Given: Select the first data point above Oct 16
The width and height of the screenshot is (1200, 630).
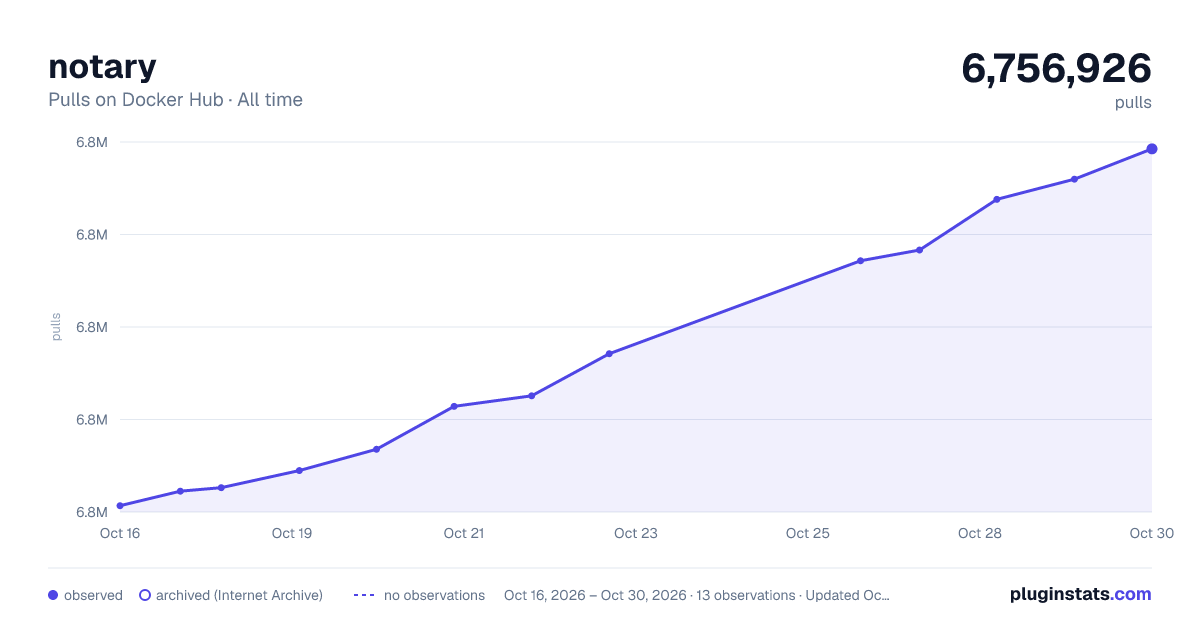Looking at the screenshot, I should 120,506.
